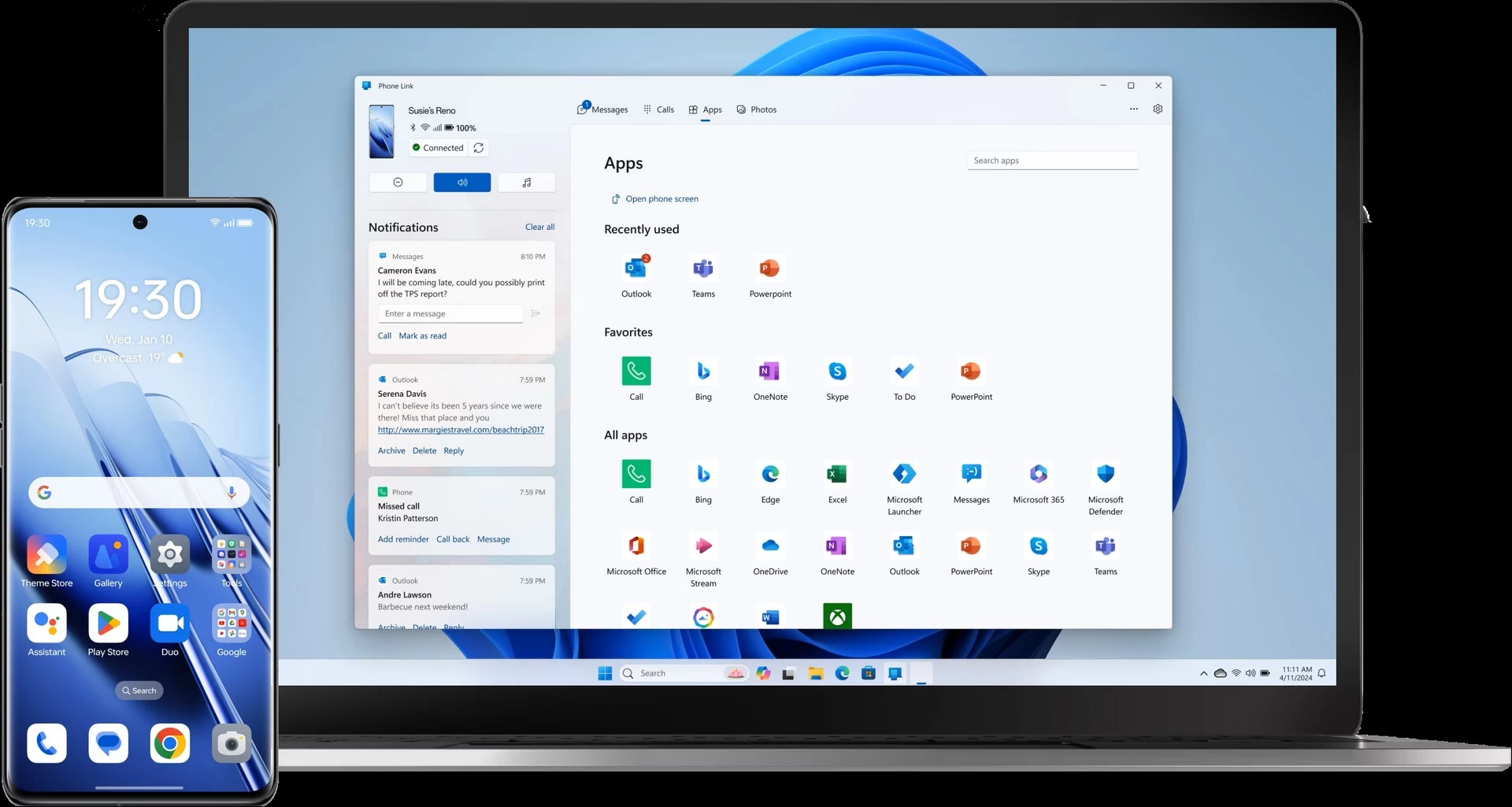The width and height of the screenshot is (1512, 807).
Task: Refresh the phone connection
Action: click(x=478, y=148)
